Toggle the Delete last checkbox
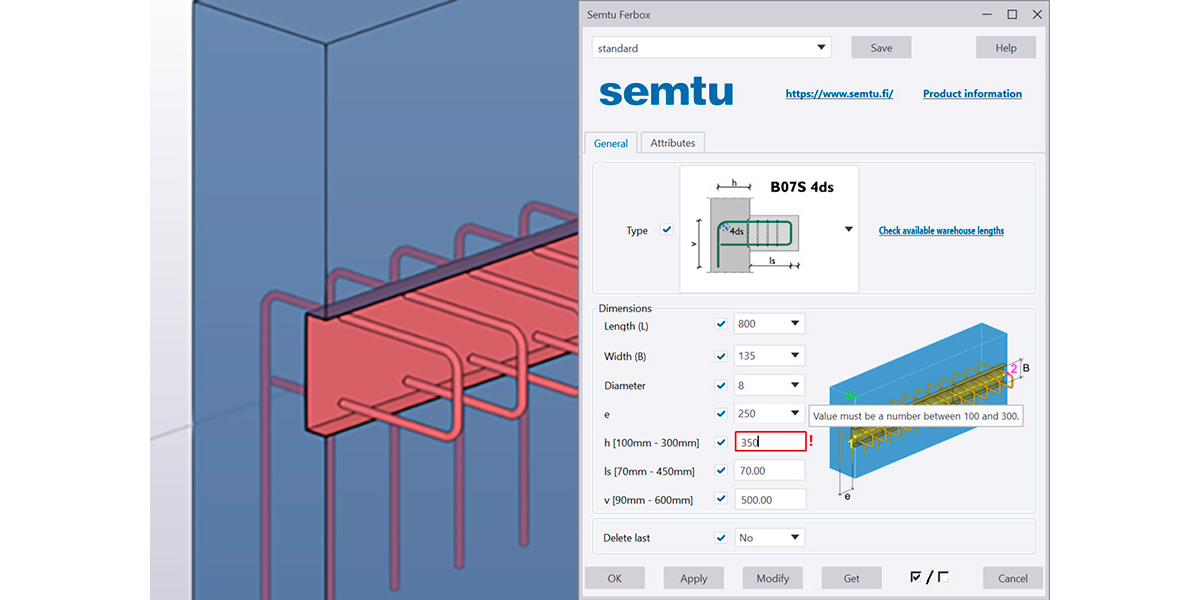The width and height of the screenshot is (1200, 600). click(721, 537)
